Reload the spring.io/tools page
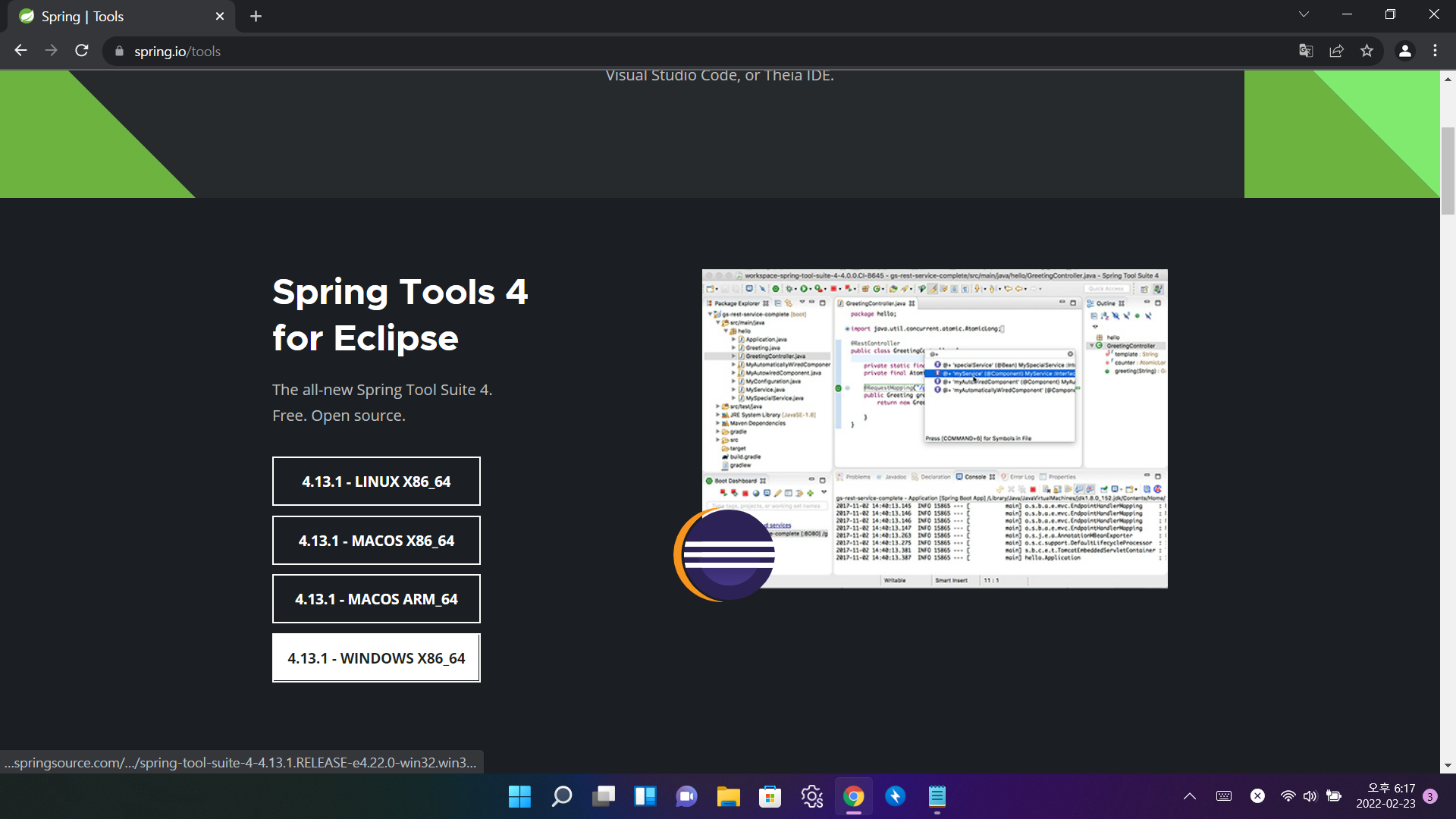 (81, 50)
